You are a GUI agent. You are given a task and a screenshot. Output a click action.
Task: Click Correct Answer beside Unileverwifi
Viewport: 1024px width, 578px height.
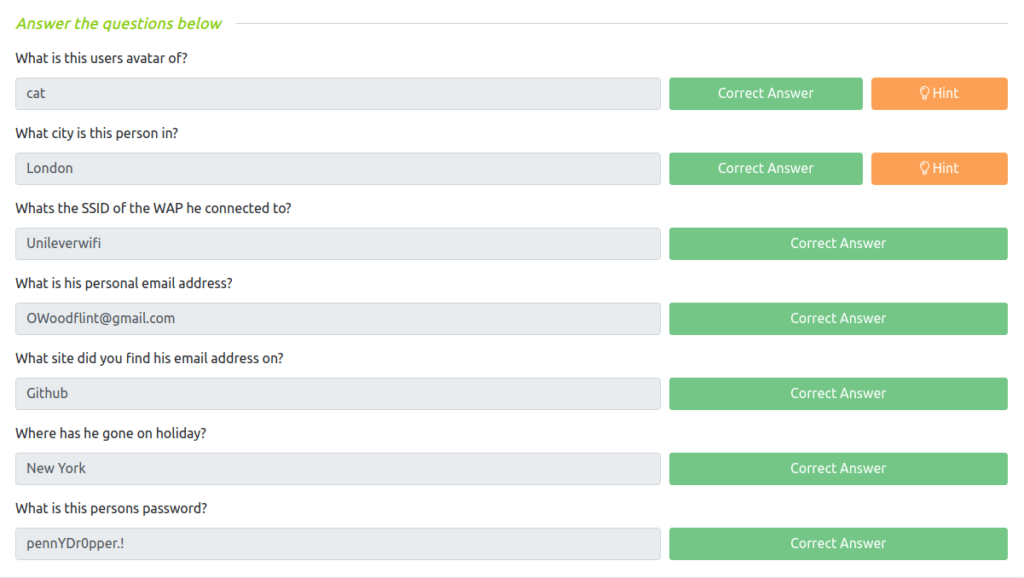(x=838, y=244)
